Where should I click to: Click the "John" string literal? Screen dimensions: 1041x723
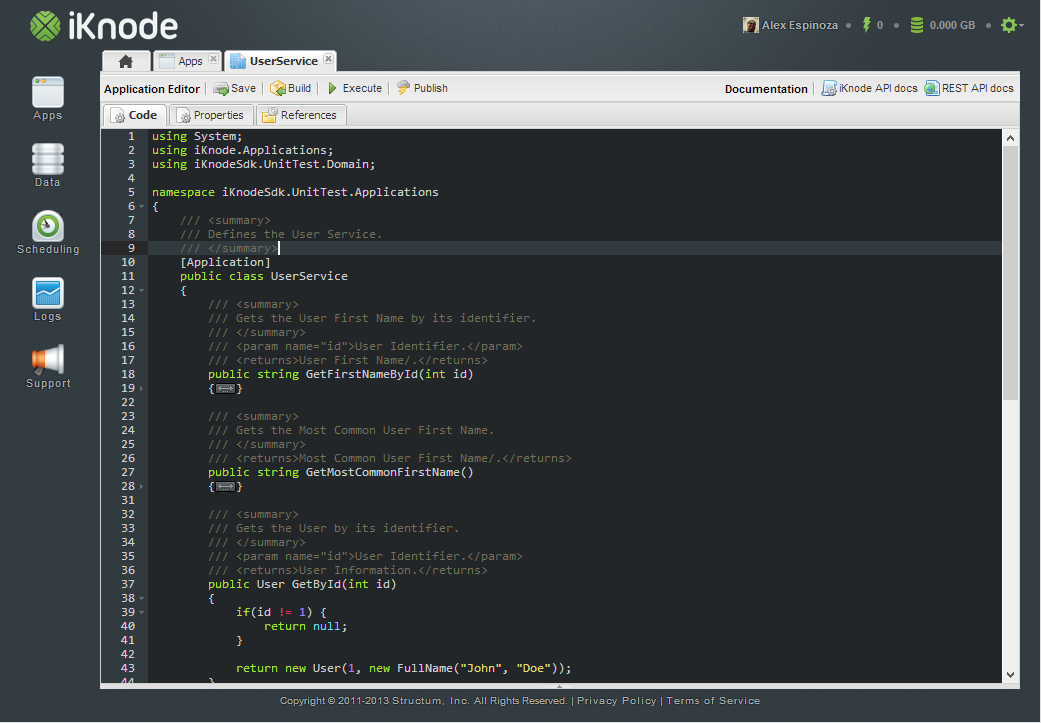click(x=481, y=669)
